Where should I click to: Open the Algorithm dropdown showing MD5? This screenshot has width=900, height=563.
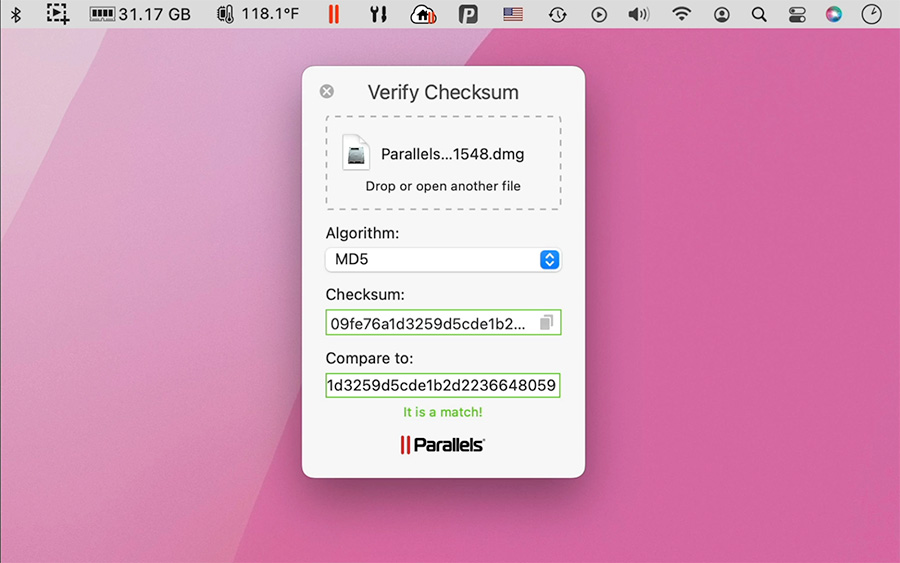click(x=443, y=260)
